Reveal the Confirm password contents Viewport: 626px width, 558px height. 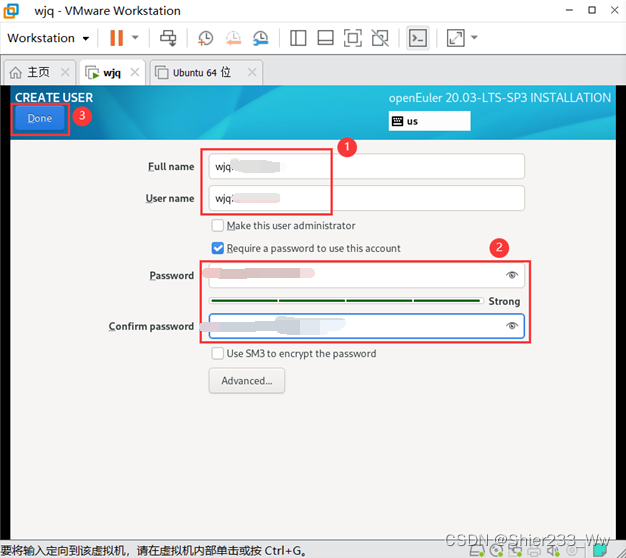click(512, 326)
